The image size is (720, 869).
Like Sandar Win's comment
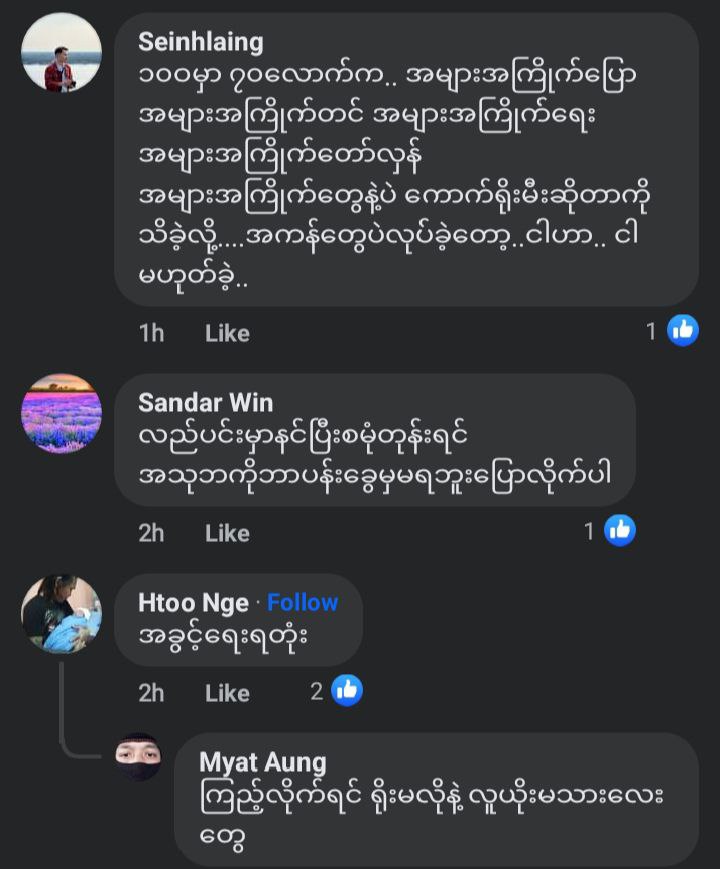click(227, 533)
